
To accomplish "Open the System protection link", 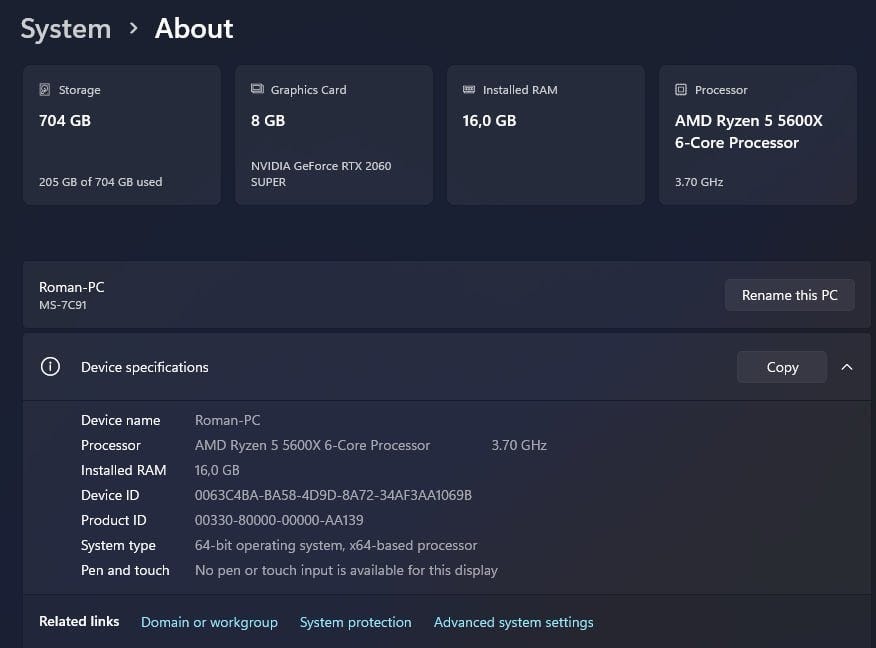I will tap(355, 622).
